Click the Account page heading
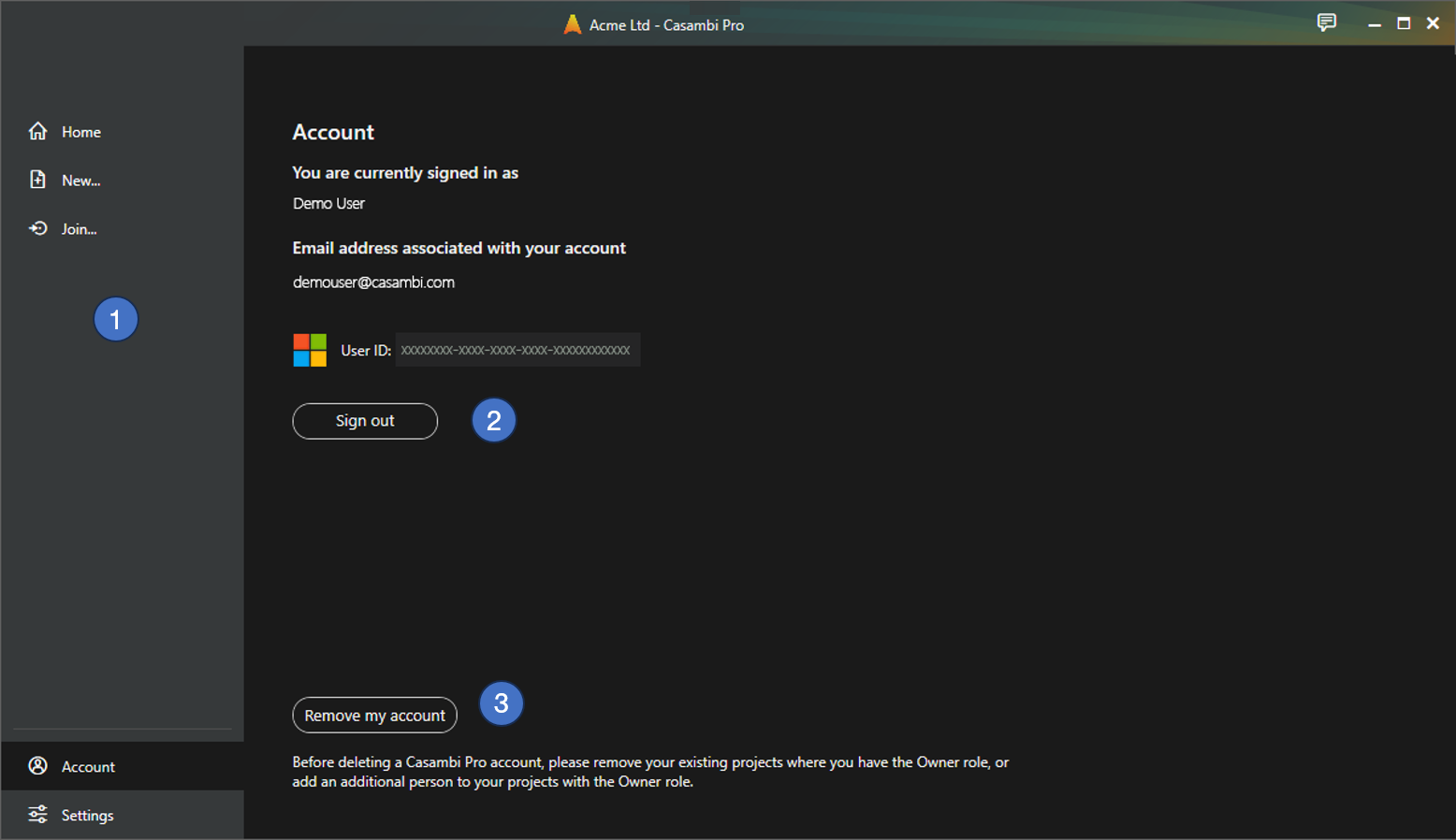 pyautogui.click(x=333, y=132)
